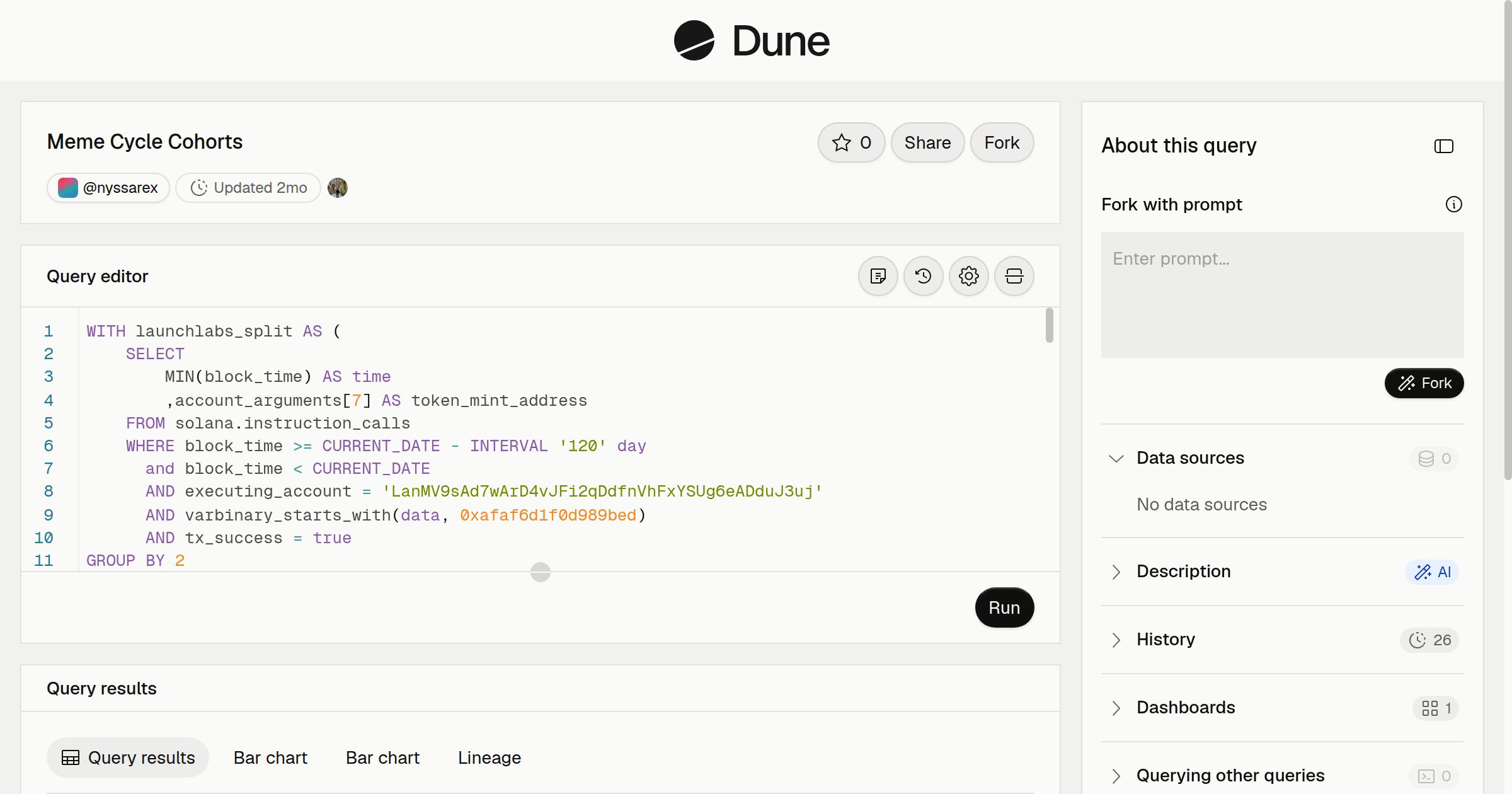Image resolution: width=1512 pixels, height=794 pixels.
Task: Click the black Fork button under prompt box
Action: point(1424,383)
